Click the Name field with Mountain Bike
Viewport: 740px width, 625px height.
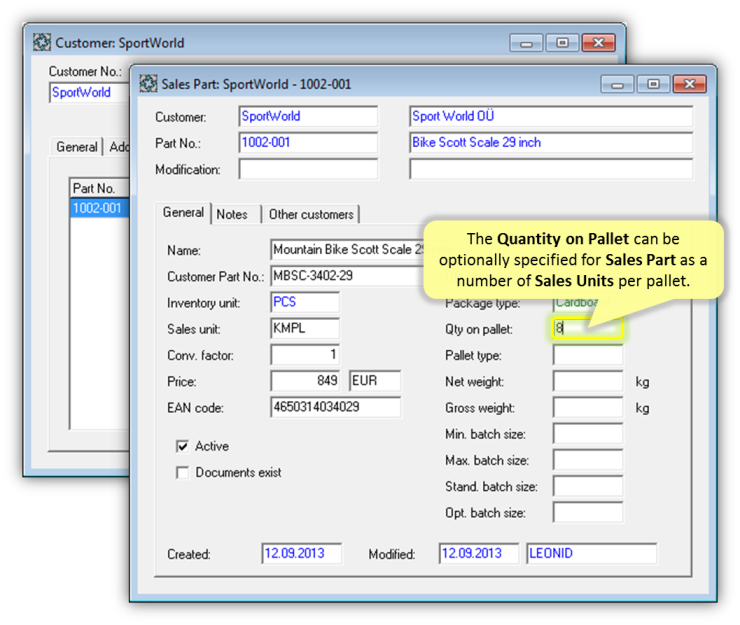coord(347,250)
